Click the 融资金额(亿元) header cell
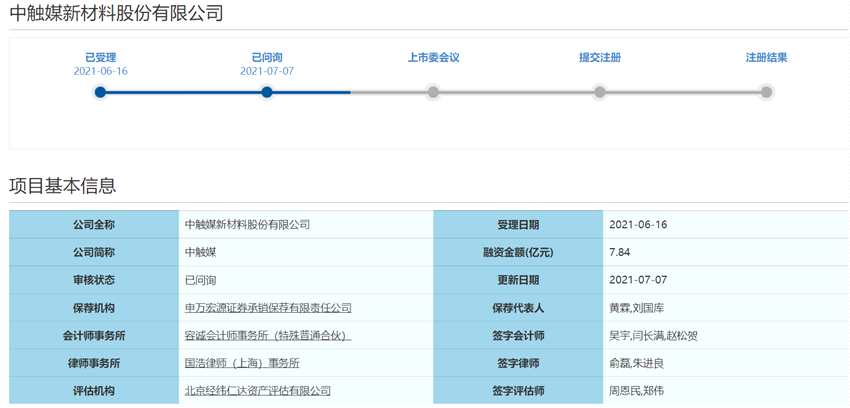Image resolution: width=850 pixels, height=408 pixels. (x=518, y=252)
